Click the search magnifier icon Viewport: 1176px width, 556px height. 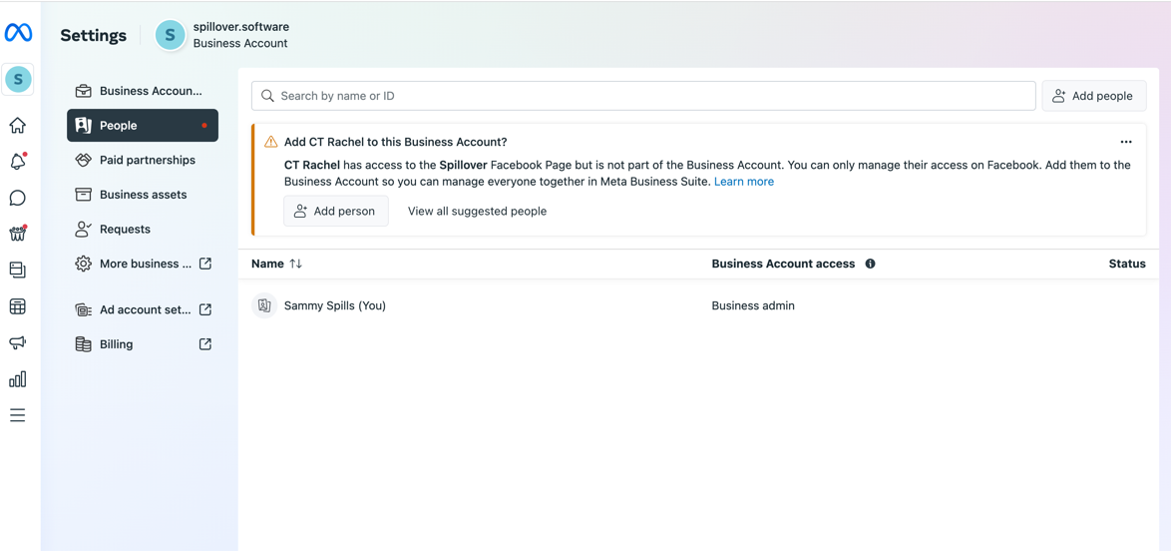point(268,96)
